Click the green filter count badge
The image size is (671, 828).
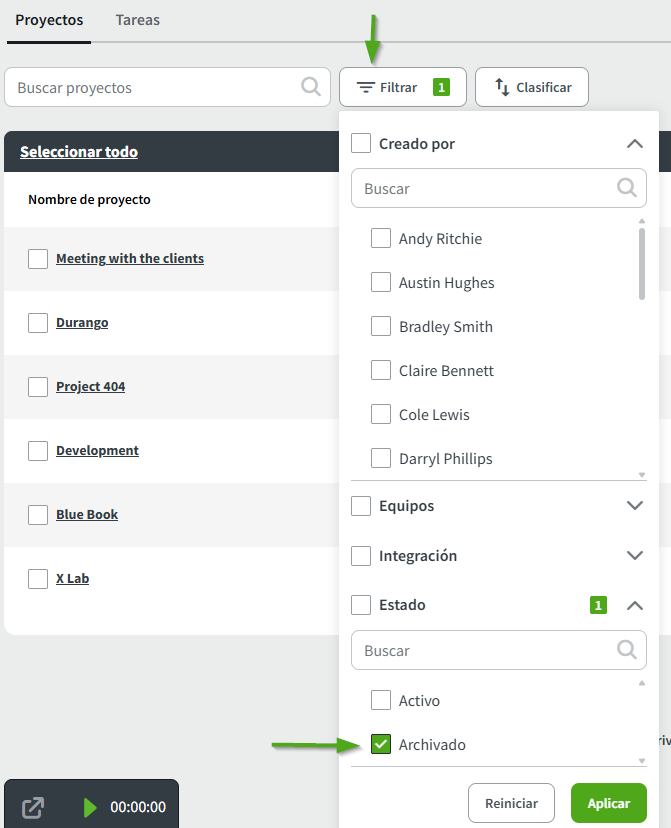coord(441,88)
